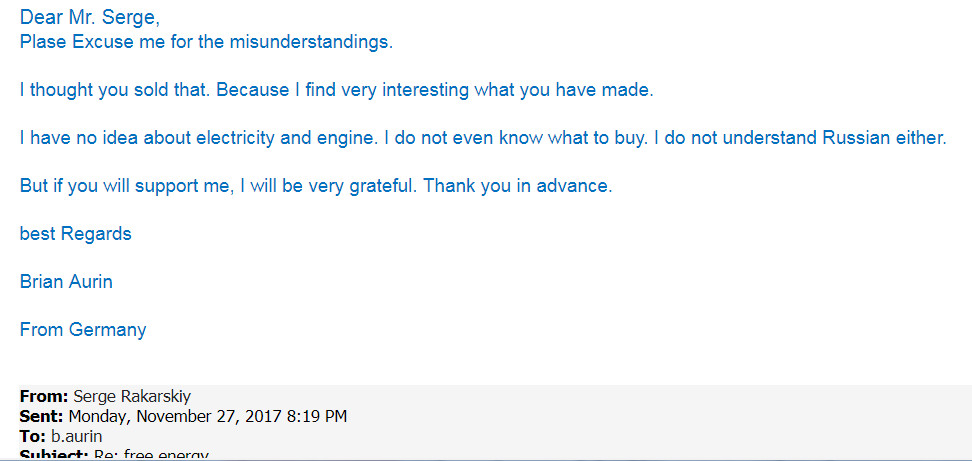Click the signature name "Brian Aurin"
972x461 pixels.
click(66, 282)
